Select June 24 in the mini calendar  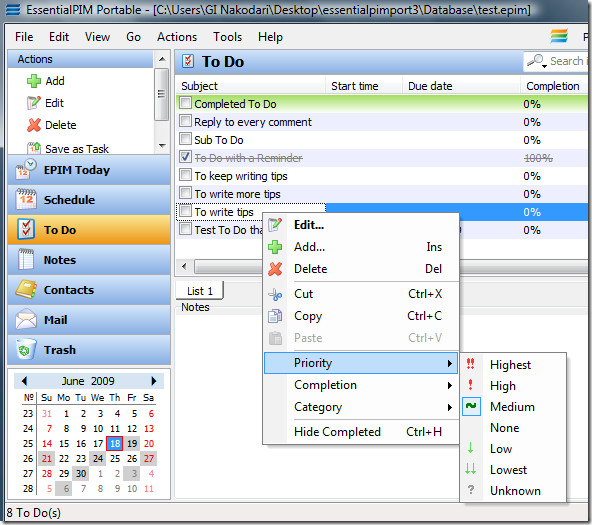[98, 458]
